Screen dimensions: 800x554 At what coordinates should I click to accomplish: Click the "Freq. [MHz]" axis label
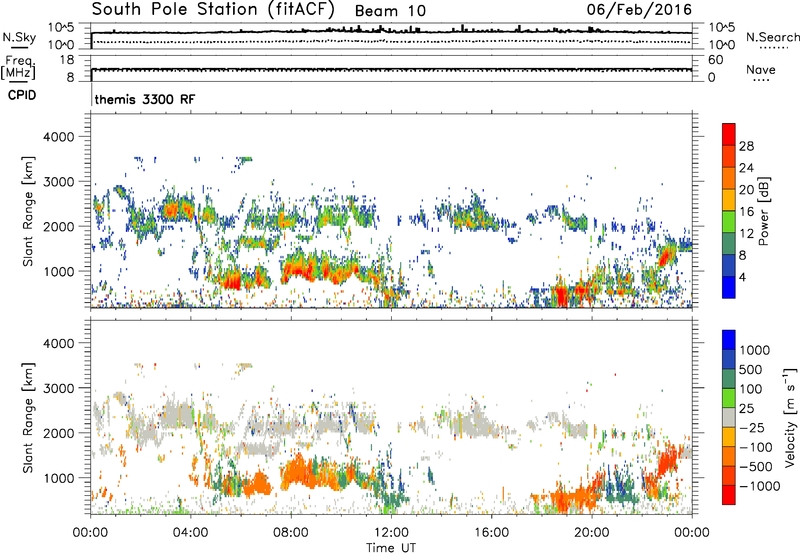click(18, 68)
